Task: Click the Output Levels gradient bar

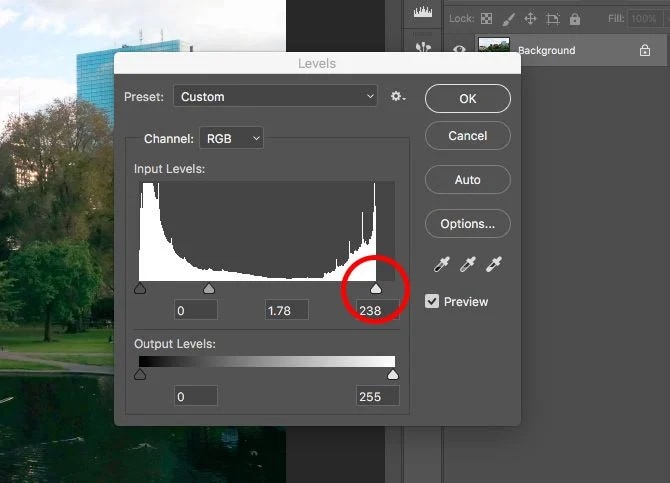Action: coord(267,362)
